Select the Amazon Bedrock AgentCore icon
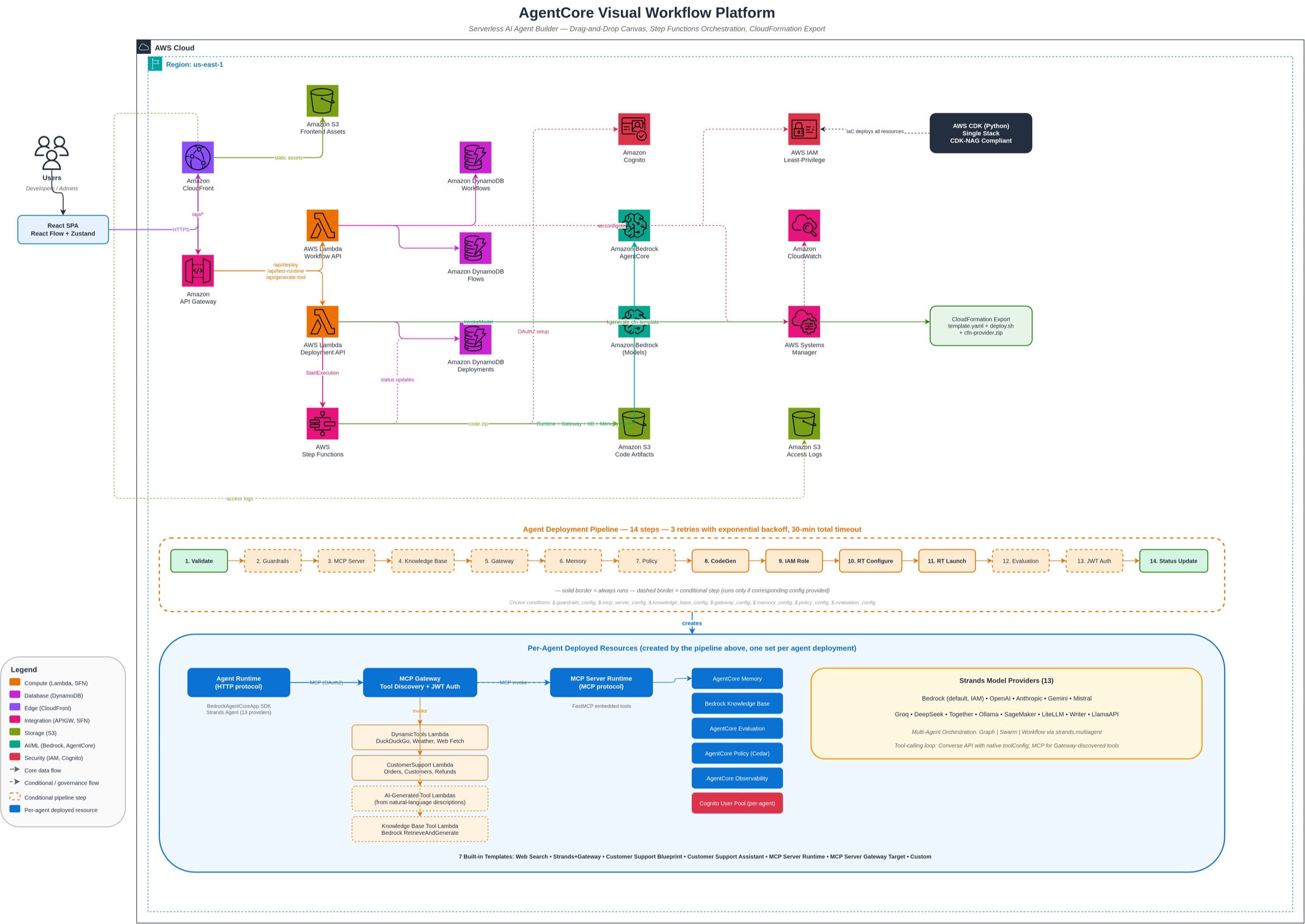The width and height of the screenshot is (1305, 924). point(634,226)
